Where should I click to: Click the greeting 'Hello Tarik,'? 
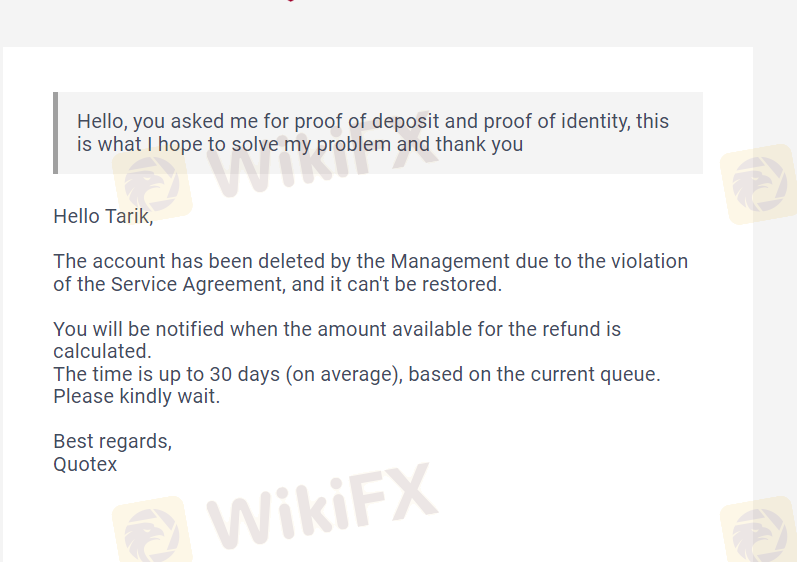[103, 216]
